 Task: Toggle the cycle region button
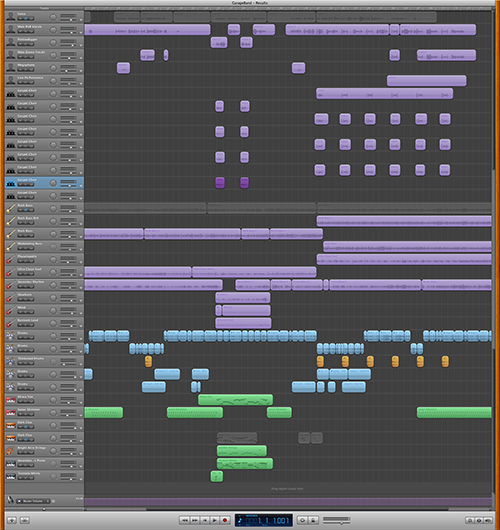[303, 521]
